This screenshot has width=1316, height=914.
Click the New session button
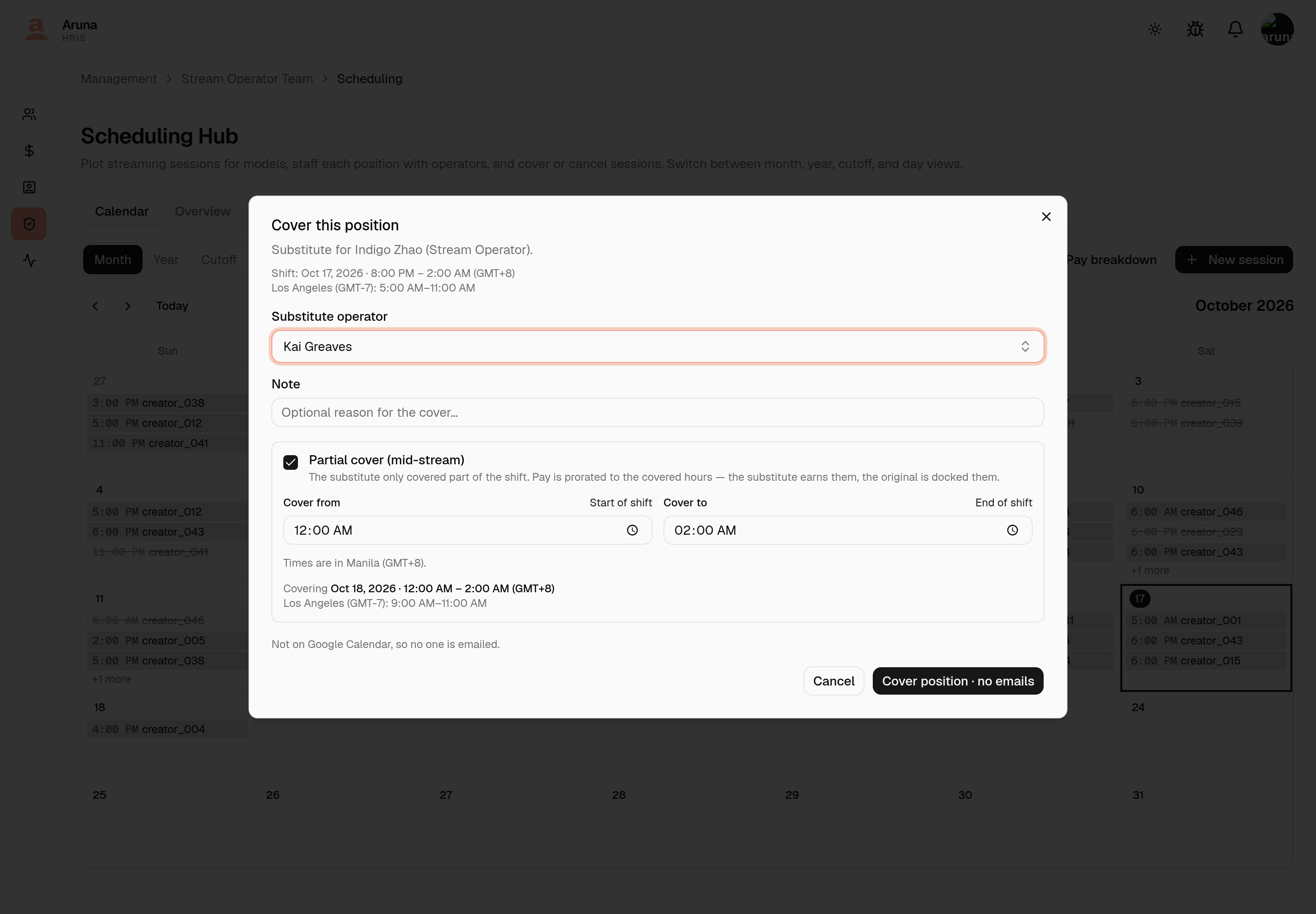pos(1234,260)
